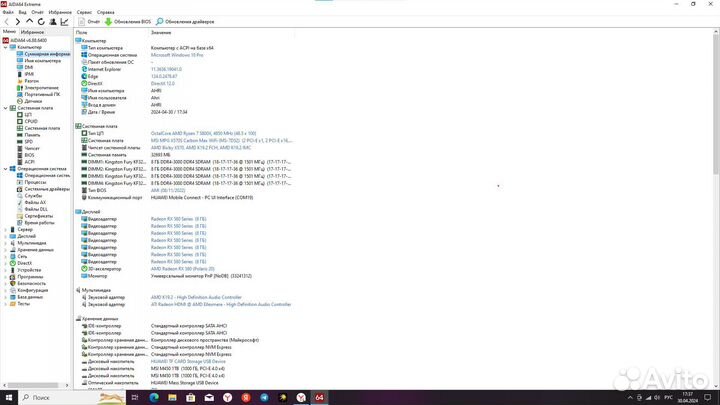Expand the Дисплей tree node
Screen dimensions: 720x405
click(6, 236)
